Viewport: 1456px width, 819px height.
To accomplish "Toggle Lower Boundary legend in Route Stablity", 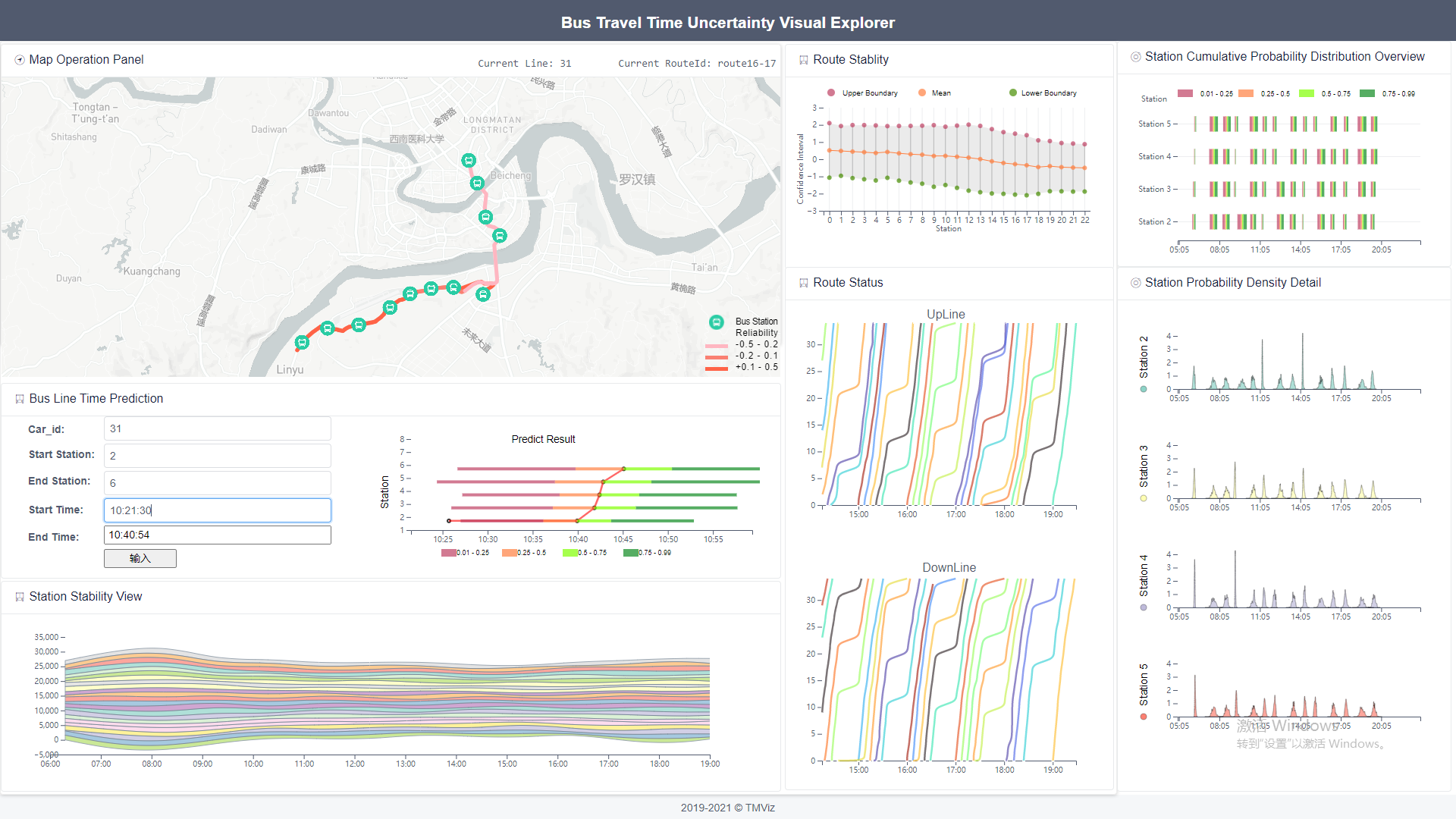I will click(x=1012, y=93).
